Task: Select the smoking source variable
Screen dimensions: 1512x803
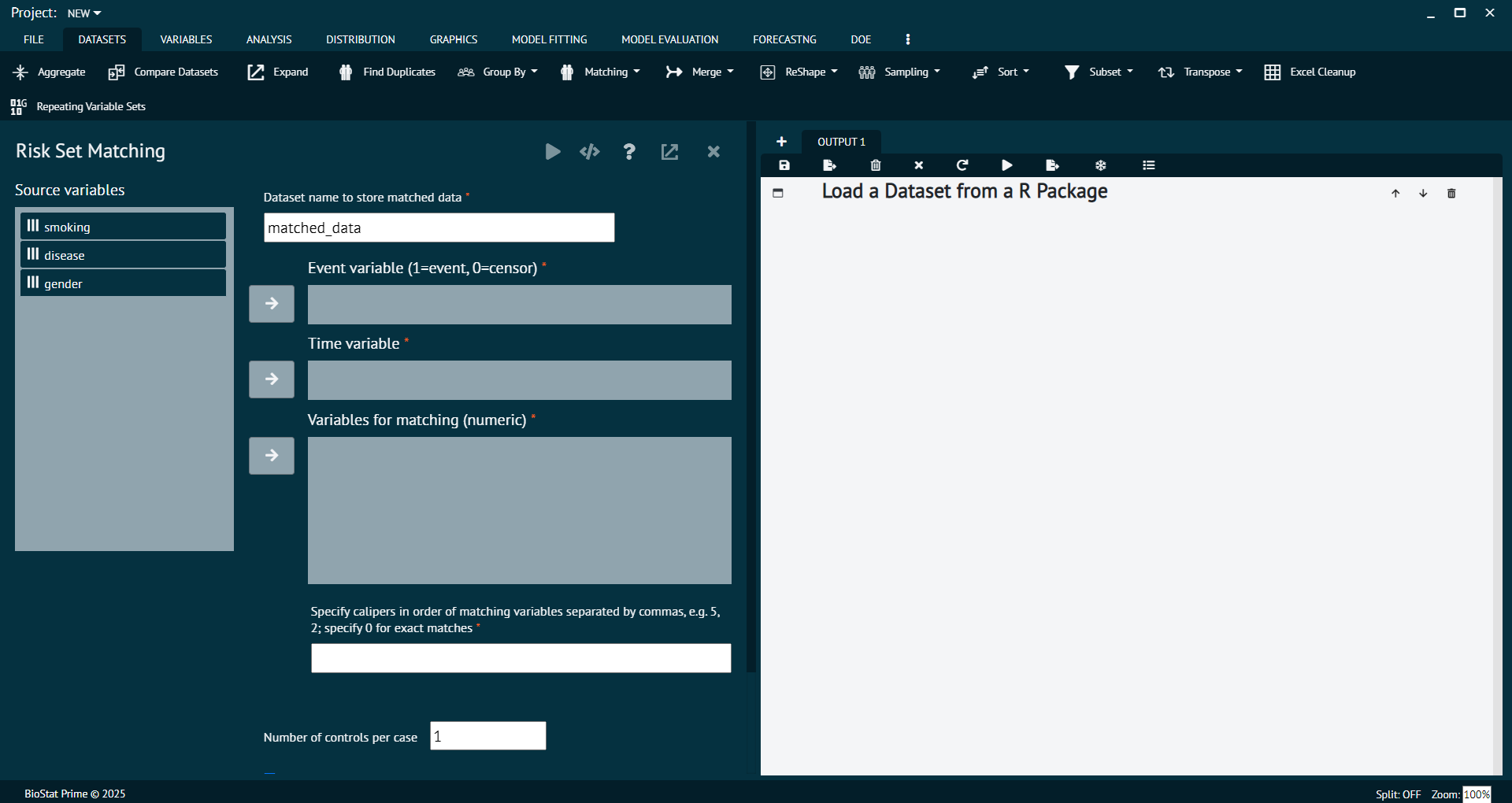Action: coord(123,227)
